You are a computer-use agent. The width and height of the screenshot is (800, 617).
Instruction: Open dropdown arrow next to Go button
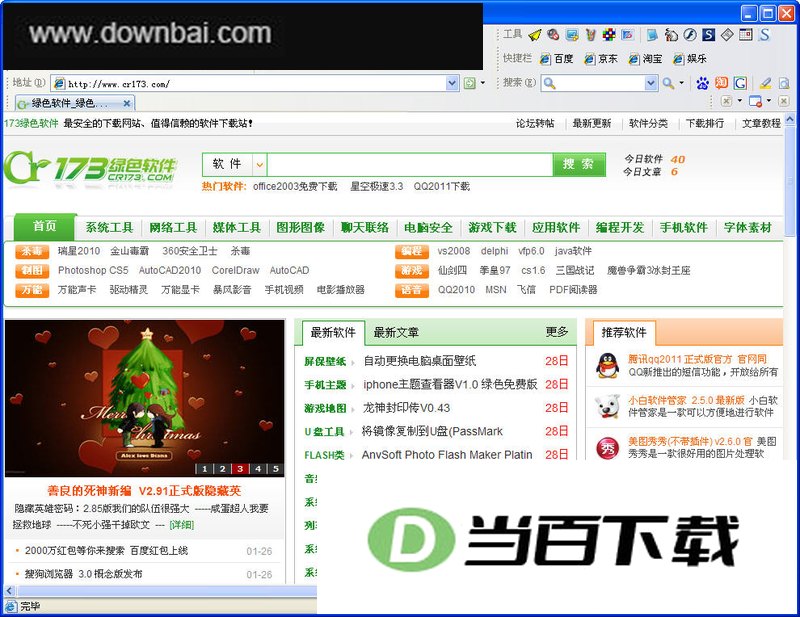pos(483,83)
